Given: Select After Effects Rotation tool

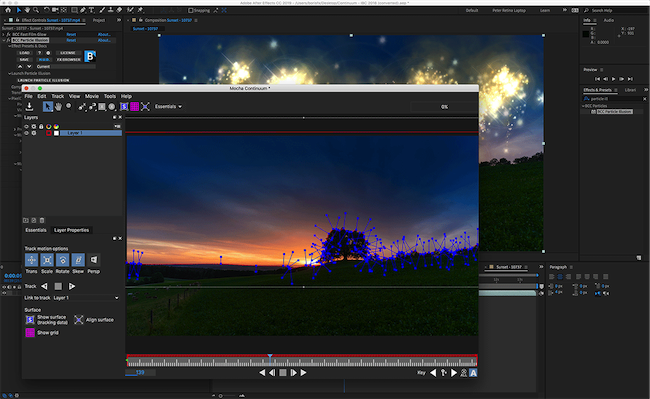Looking at the screenshot, I should point(46,10).
